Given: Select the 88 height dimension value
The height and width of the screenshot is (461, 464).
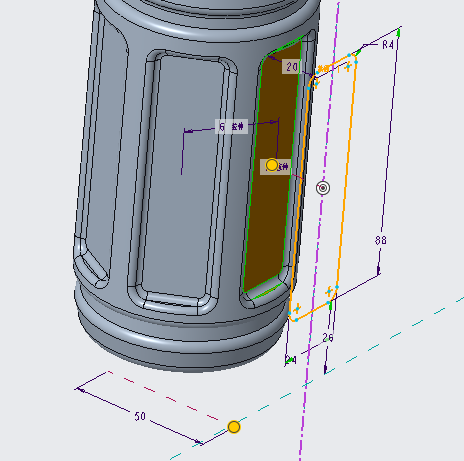Looking at the screenshot, I should [x=381, y=240].
